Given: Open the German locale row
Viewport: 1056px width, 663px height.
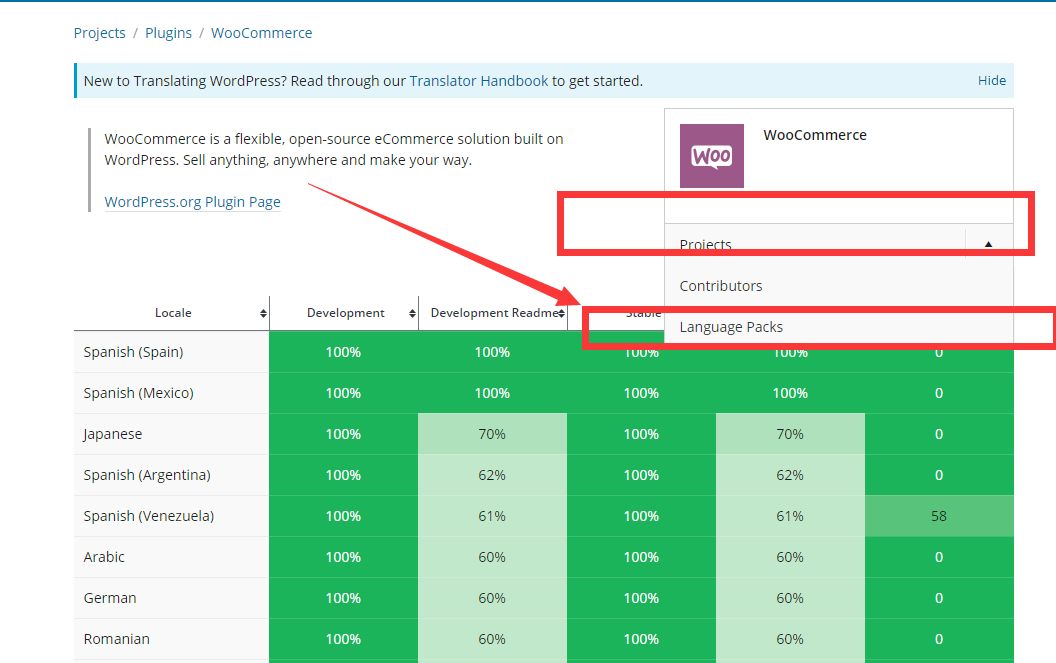Looking at the screenshot, I should click(x=110, y=598).
